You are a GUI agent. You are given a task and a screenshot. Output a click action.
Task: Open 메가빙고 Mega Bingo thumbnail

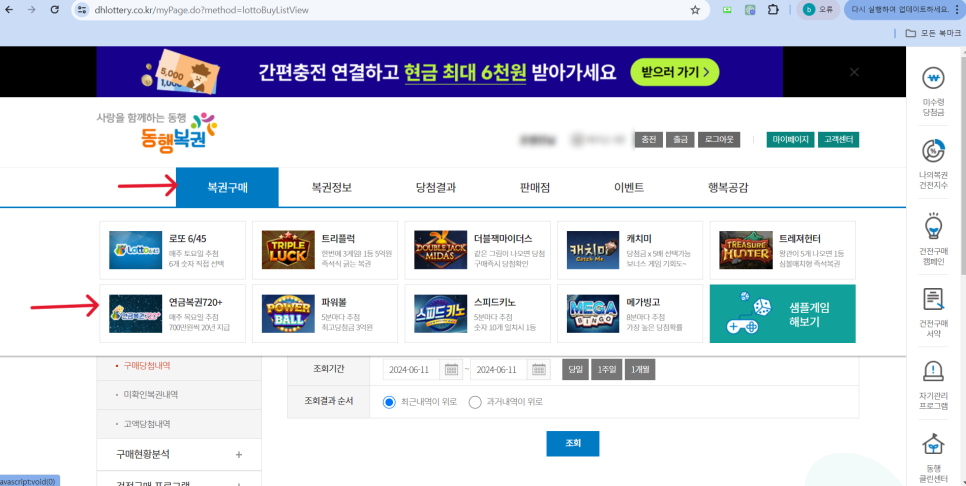593,314
